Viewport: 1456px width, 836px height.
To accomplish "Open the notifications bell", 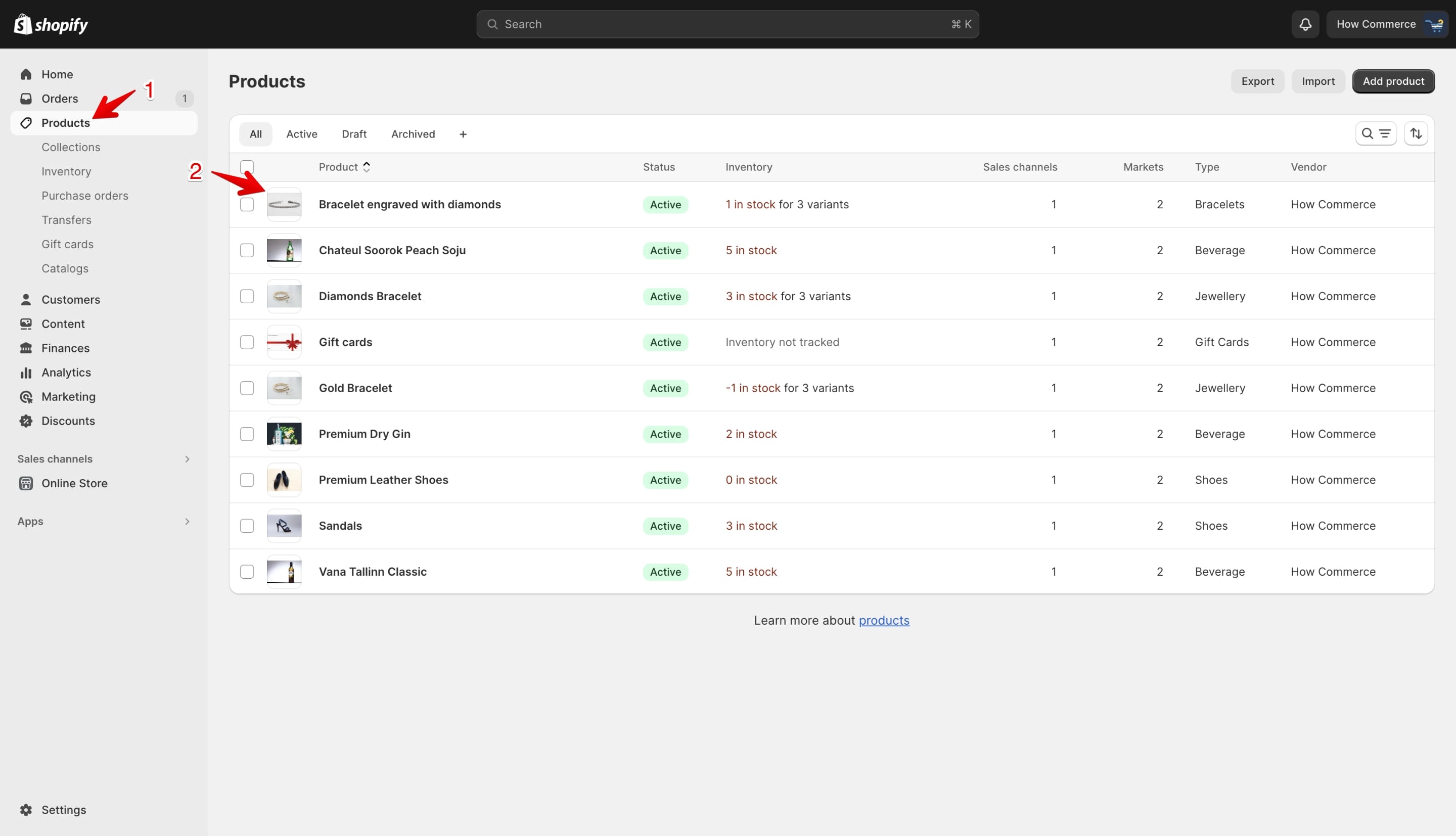I will (1305, 24).
